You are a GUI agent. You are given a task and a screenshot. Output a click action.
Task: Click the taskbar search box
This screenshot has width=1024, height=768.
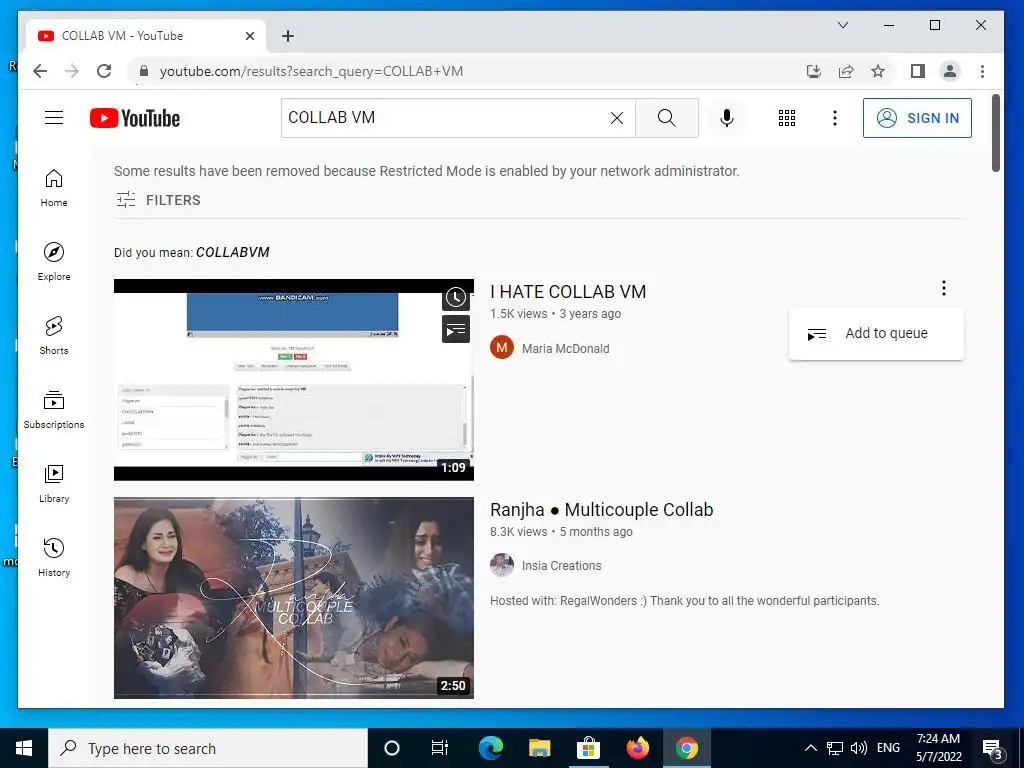tap(208, 748)
